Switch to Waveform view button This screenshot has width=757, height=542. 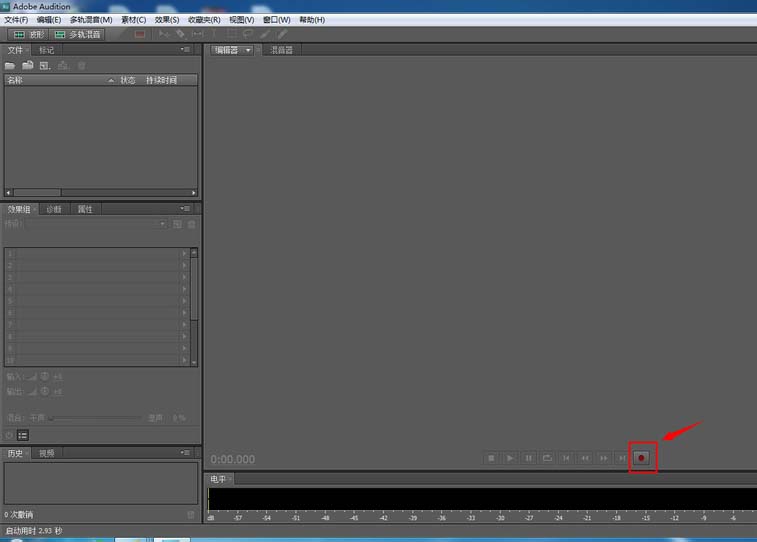pos(28,34)
